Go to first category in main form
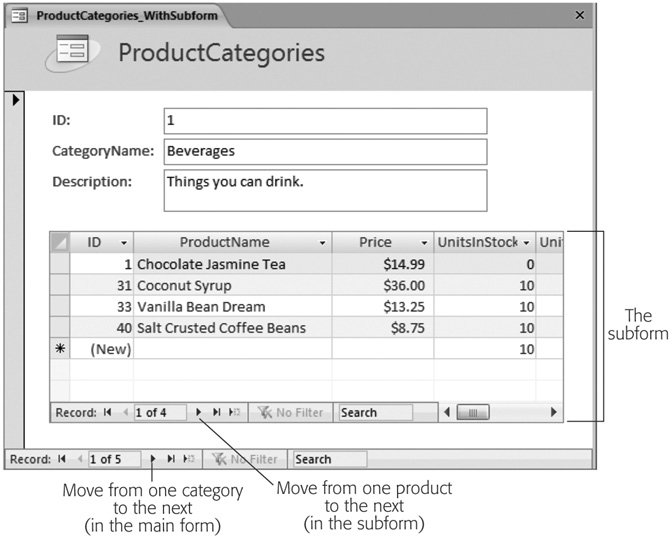This screenshot has width=672, height=539. (62, 459)
